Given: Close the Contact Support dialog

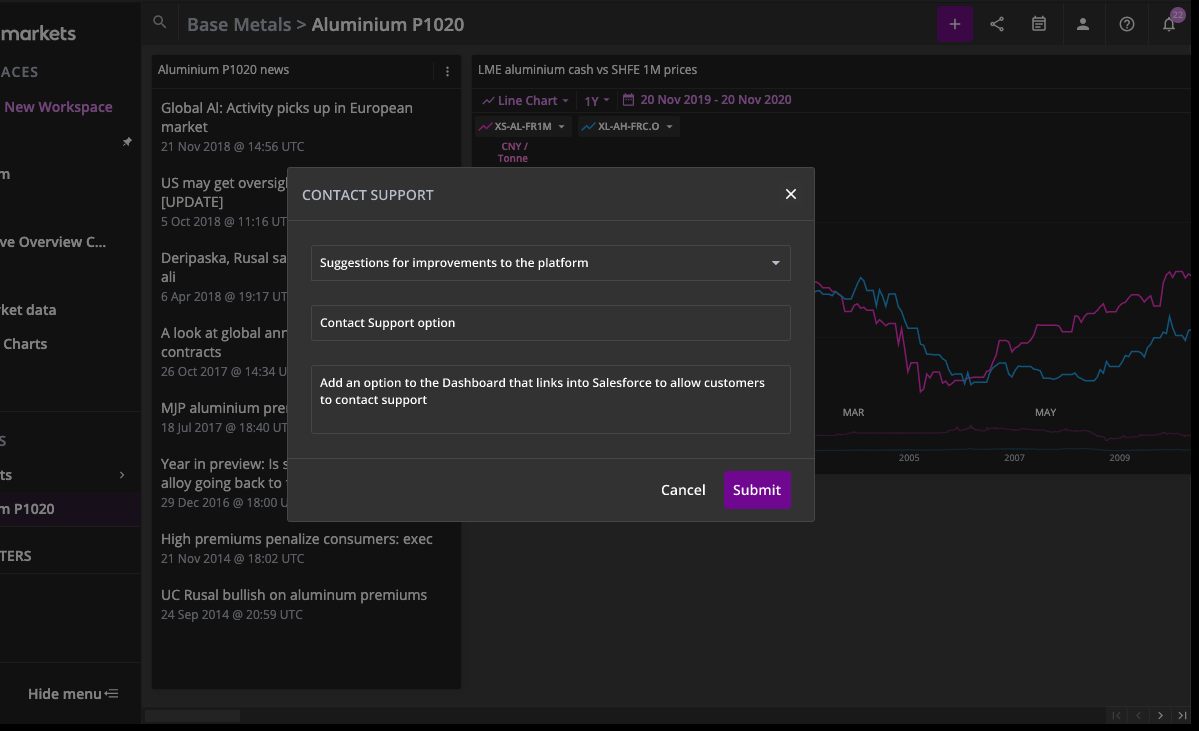Looking at the screenshot, I should [x=791, y=194].
